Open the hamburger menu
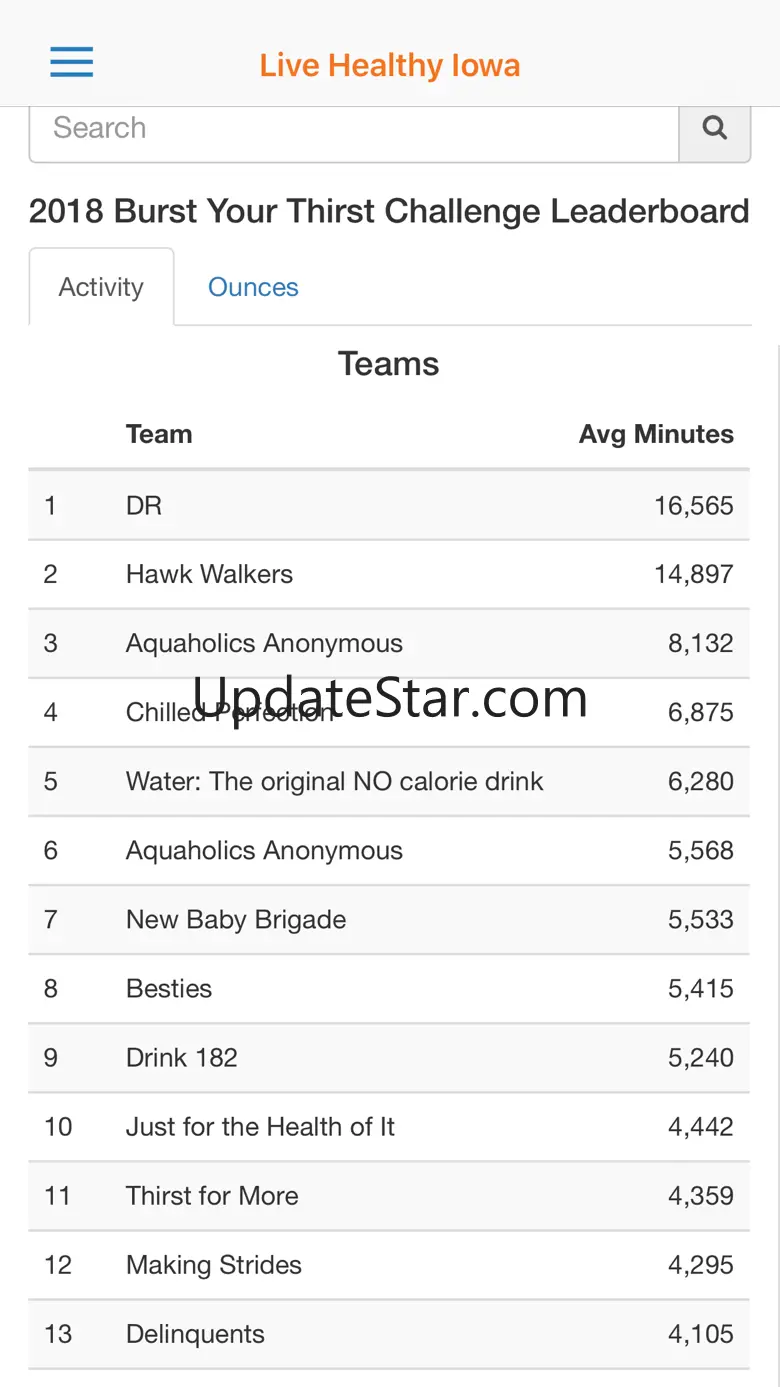Viewport: 780px width, 1387px height. 72,62
